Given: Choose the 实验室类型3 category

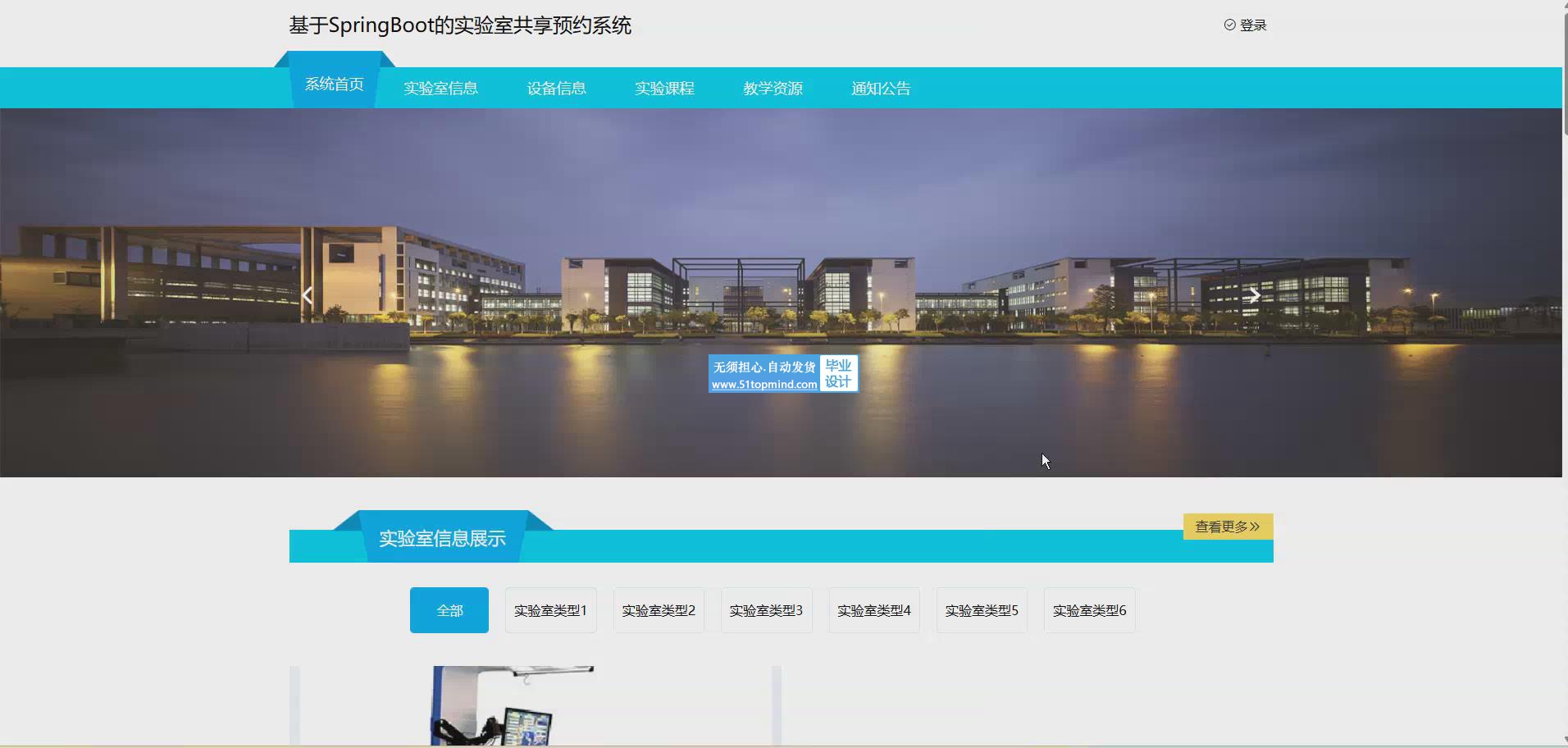Looking at the screenshot, I should [766, 610].
